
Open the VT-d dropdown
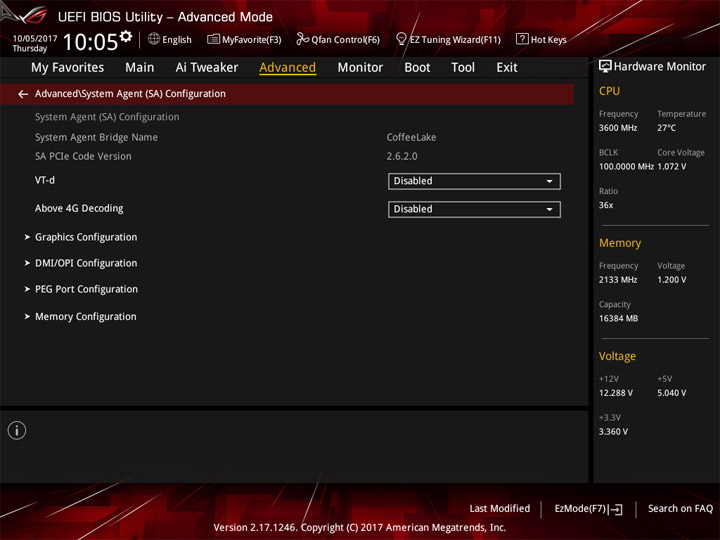point(474,181)
